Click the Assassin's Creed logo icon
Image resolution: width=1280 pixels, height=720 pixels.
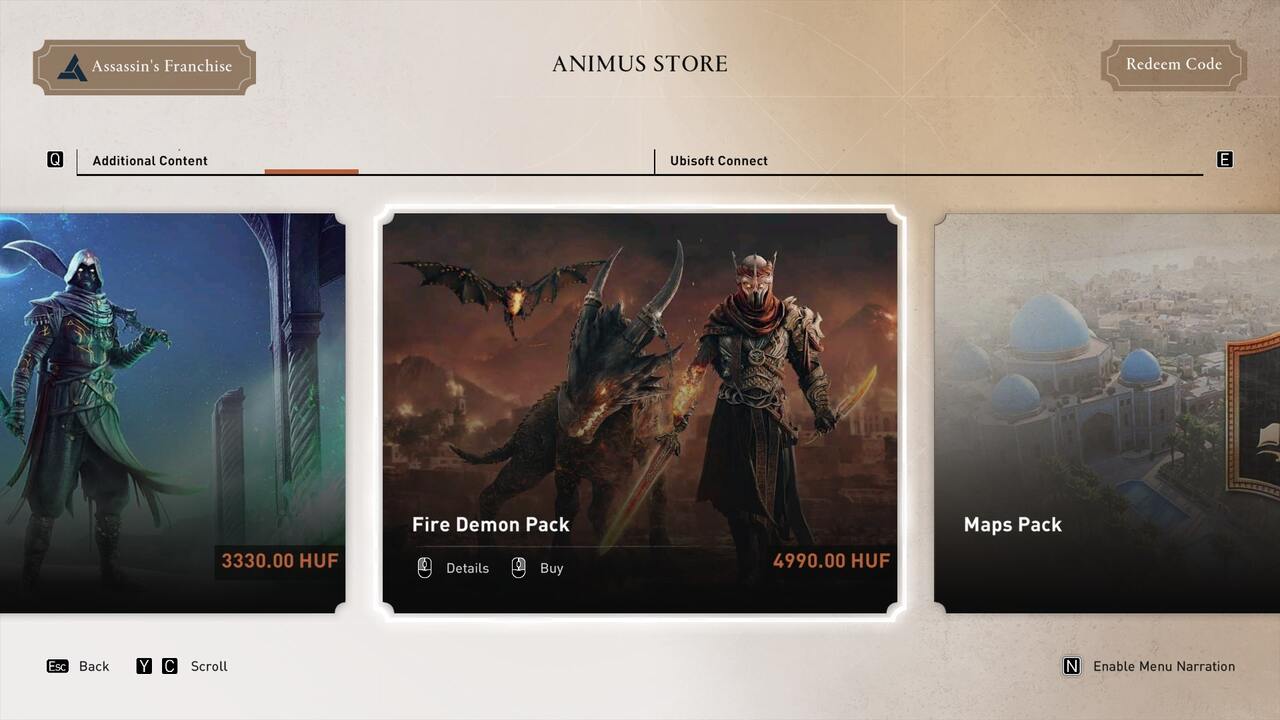[x=72, y=67]
